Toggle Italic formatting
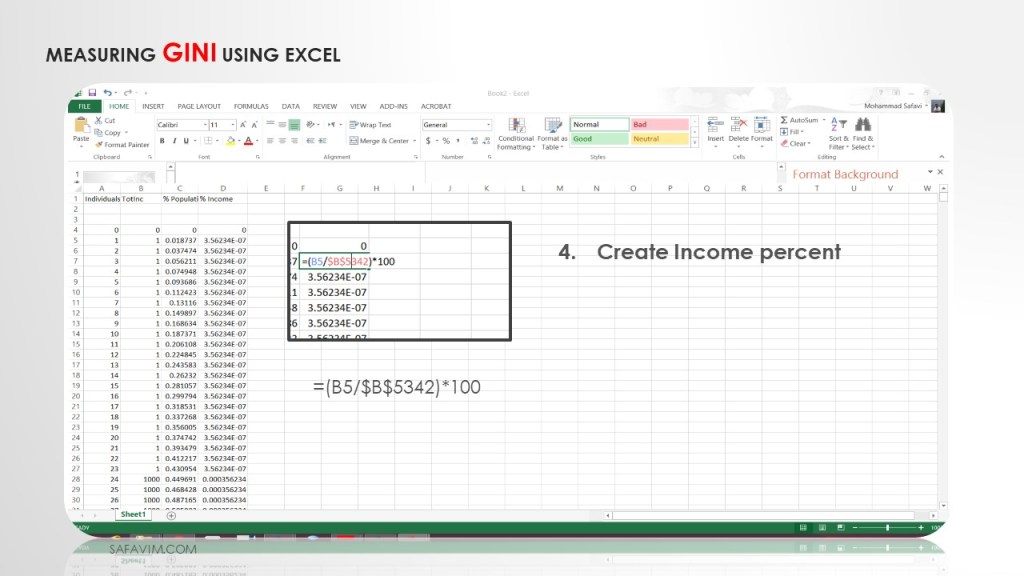 pyautogui.click(x=173, y=141)
